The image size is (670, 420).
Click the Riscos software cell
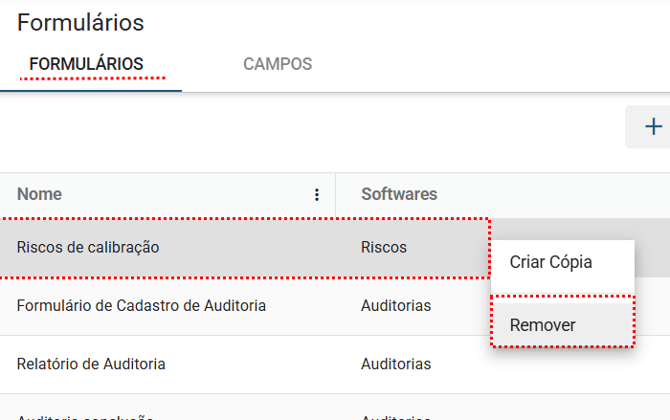[x=384, y=247]
